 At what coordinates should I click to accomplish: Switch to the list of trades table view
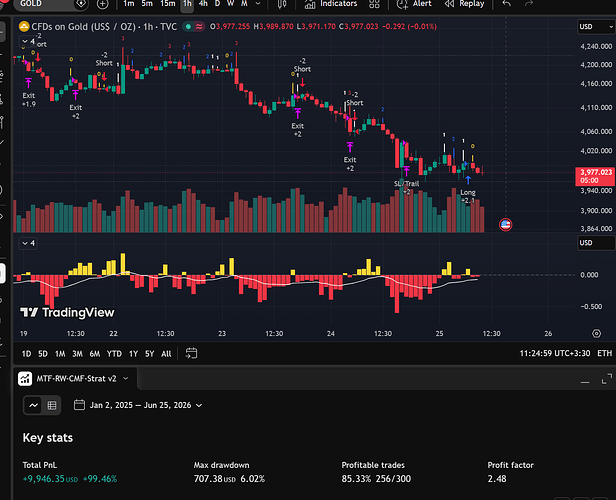pos(52,405)
